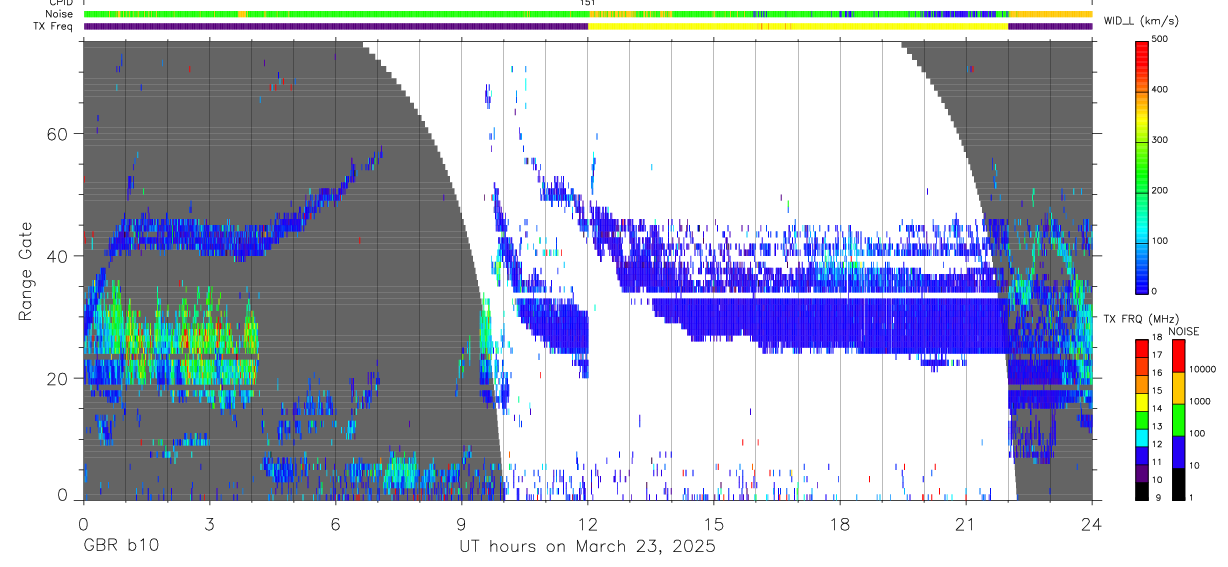Viewport: 1228px width, 567px height.
Task: Click the '151' CPID value at top
Action: pyautogui.click(x=588, y=3)
